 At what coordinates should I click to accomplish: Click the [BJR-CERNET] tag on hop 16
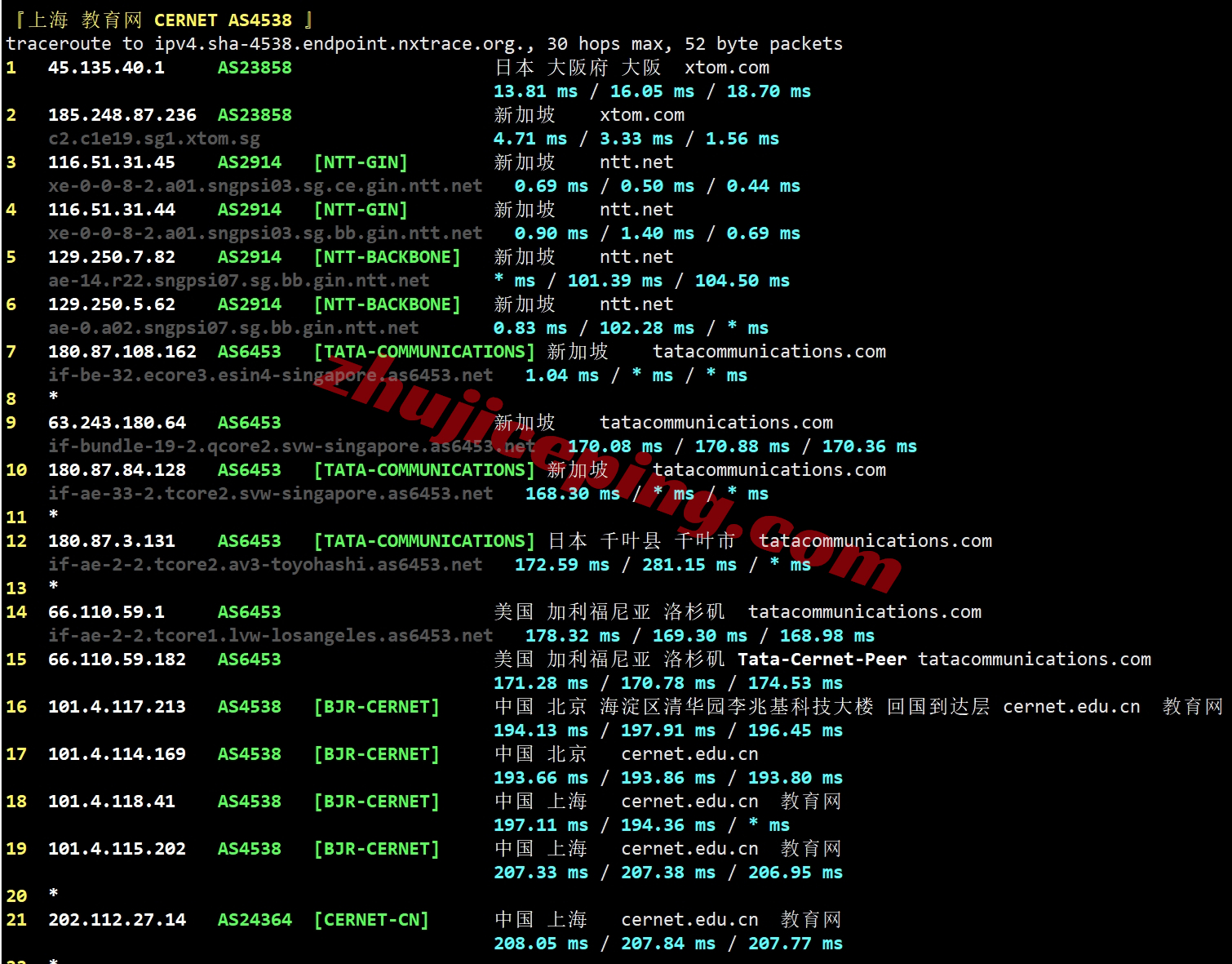[x=377, y=706]
